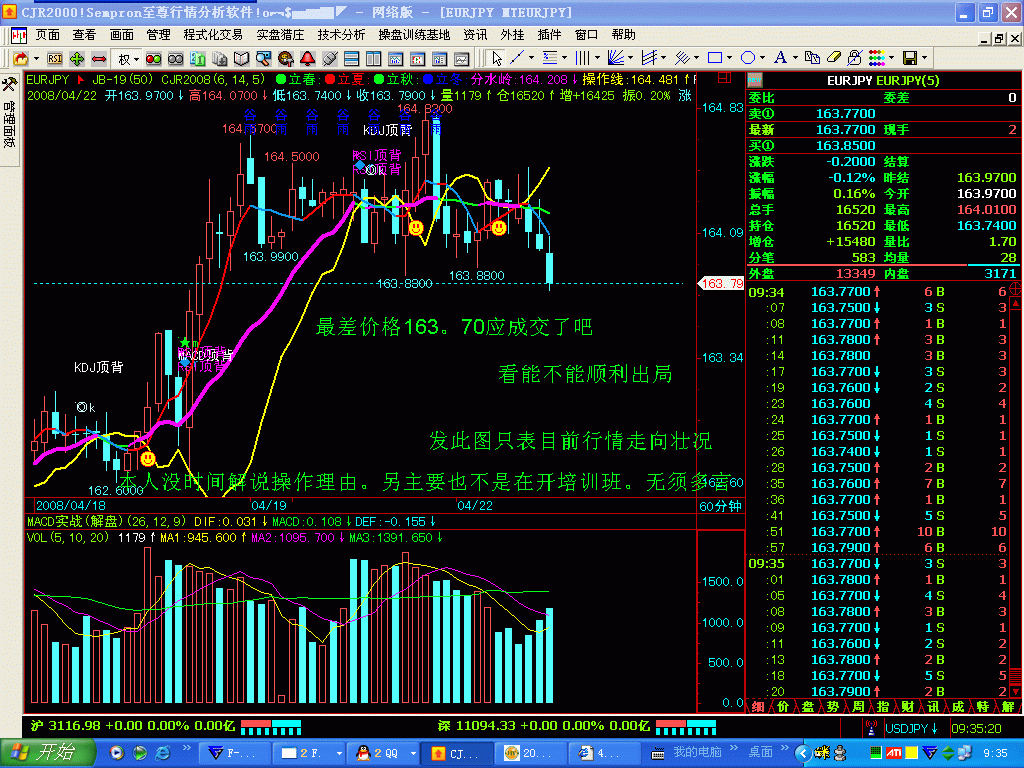The height and width of the screenshot is (768, 1024).
Task: Click the vertical split window layout icon
Action: click(374, 59)
